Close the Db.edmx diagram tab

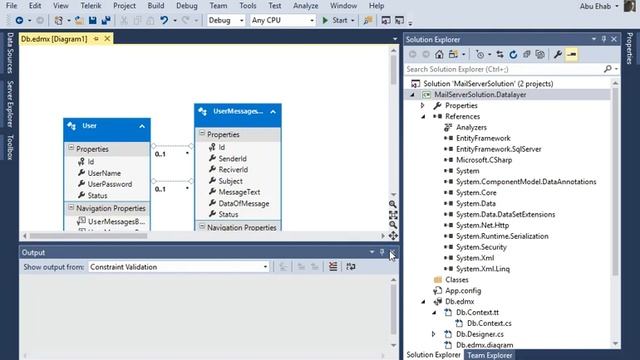click(107, 39)
